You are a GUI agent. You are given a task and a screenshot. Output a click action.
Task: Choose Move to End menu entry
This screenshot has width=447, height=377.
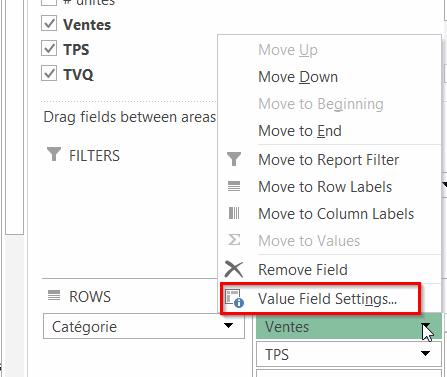300,131
